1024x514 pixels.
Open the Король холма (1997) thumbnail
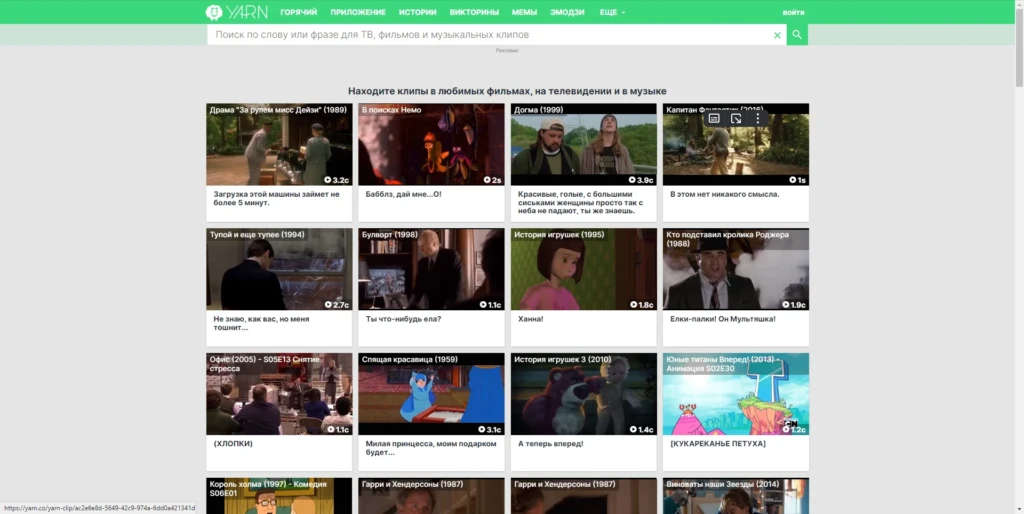coord(279,496)
